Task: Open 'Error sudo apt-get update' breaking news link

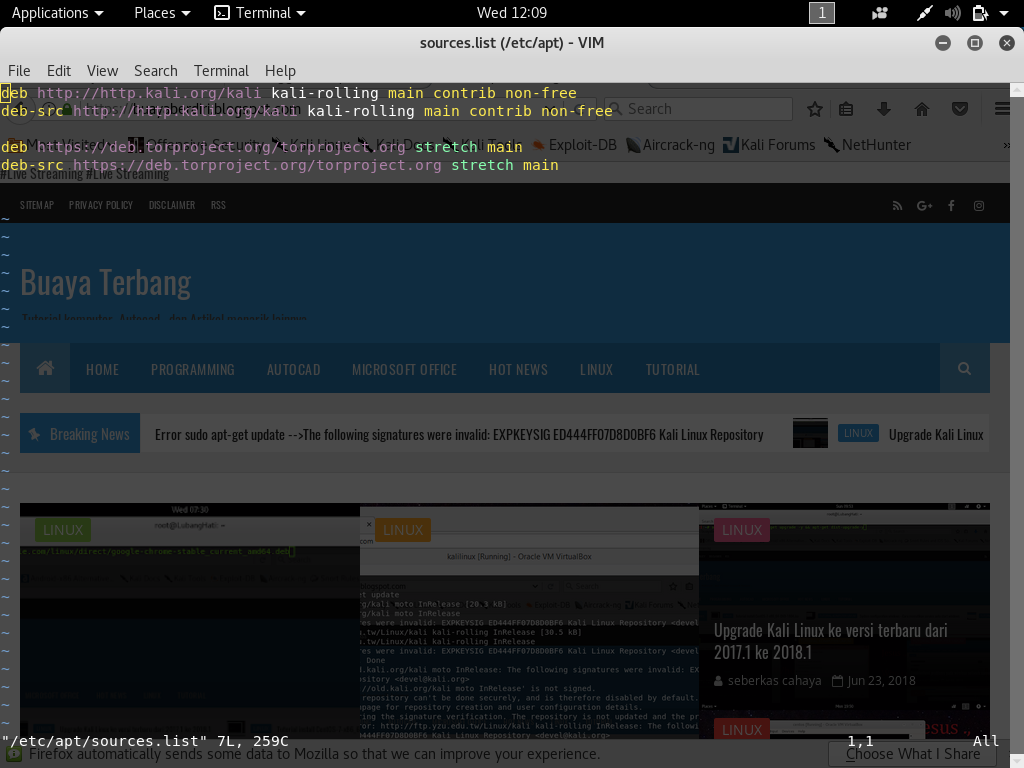Action: point(459,434)
